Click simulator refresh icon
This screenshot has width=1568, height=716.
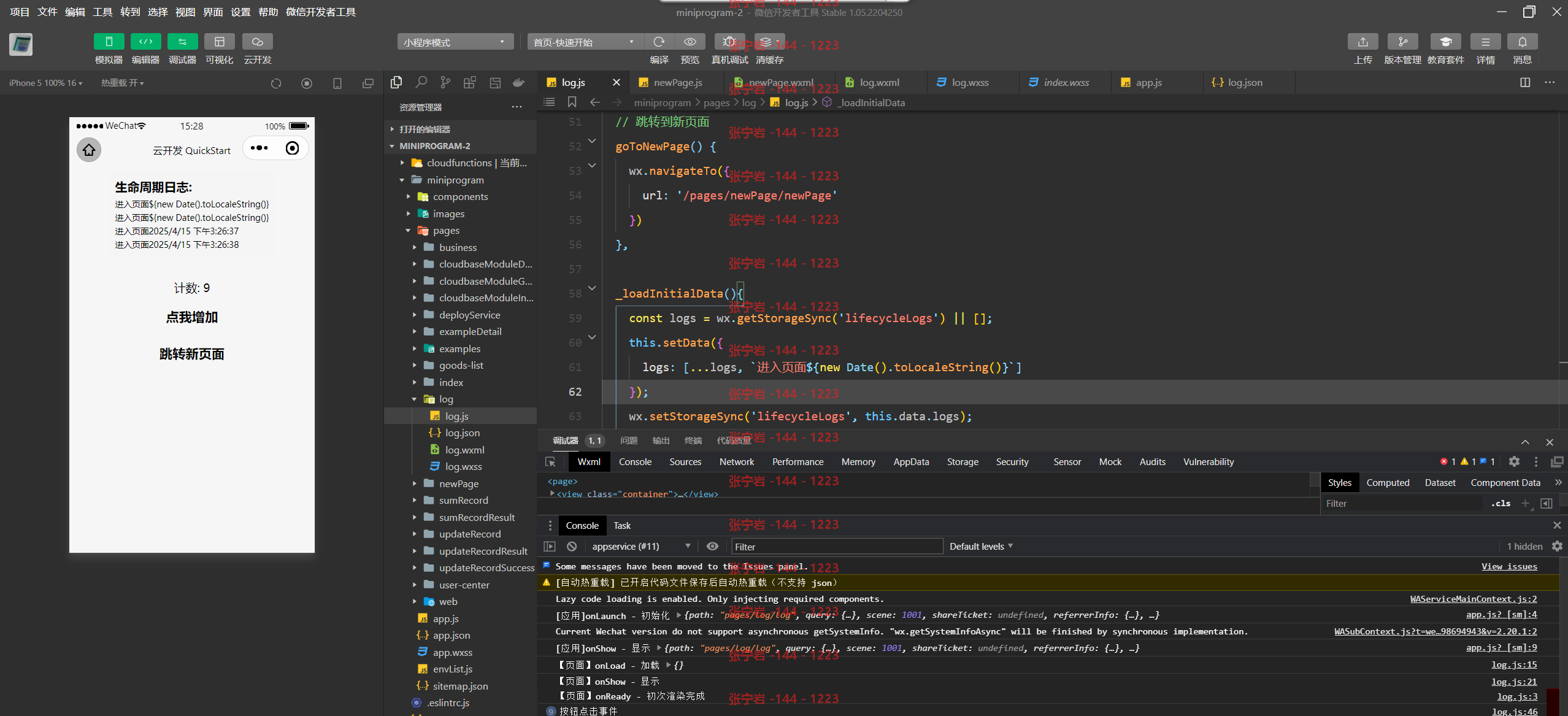click(276, 83)
